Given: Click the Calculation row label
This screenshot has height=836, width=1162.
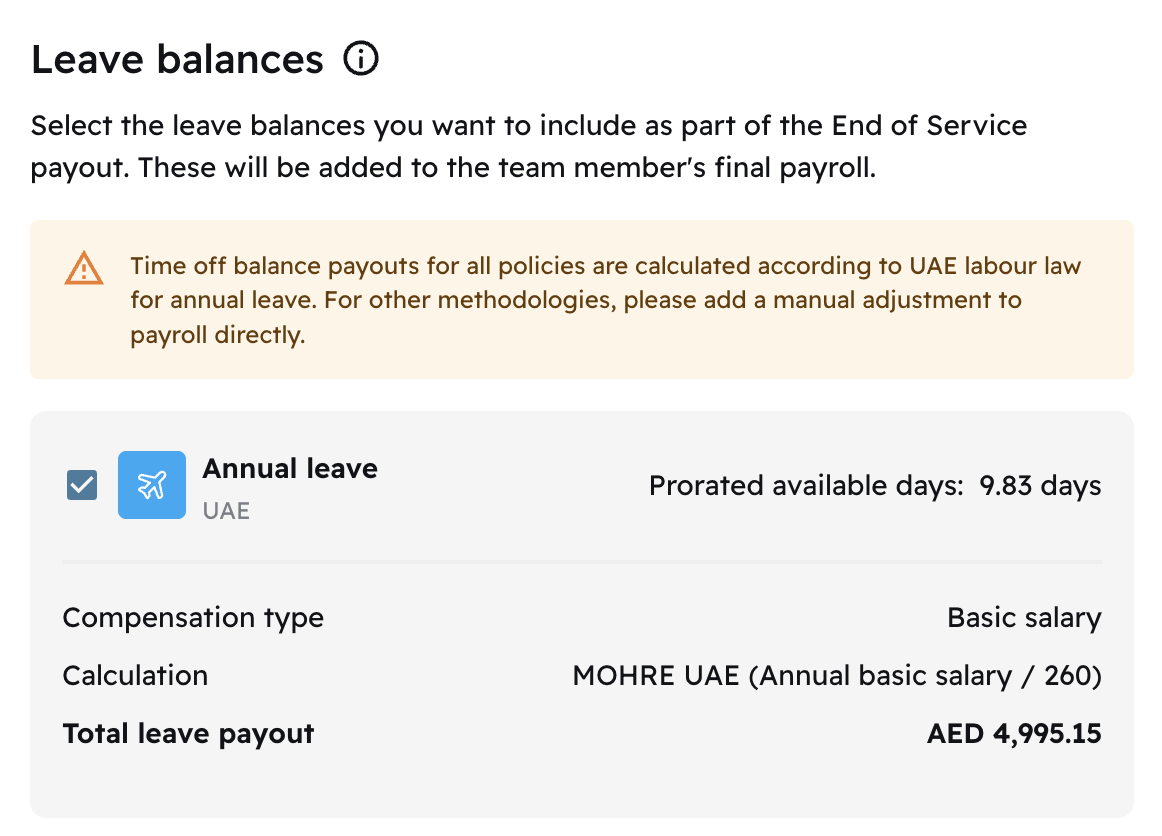Looking at the screenshot, I should (135, 676).
